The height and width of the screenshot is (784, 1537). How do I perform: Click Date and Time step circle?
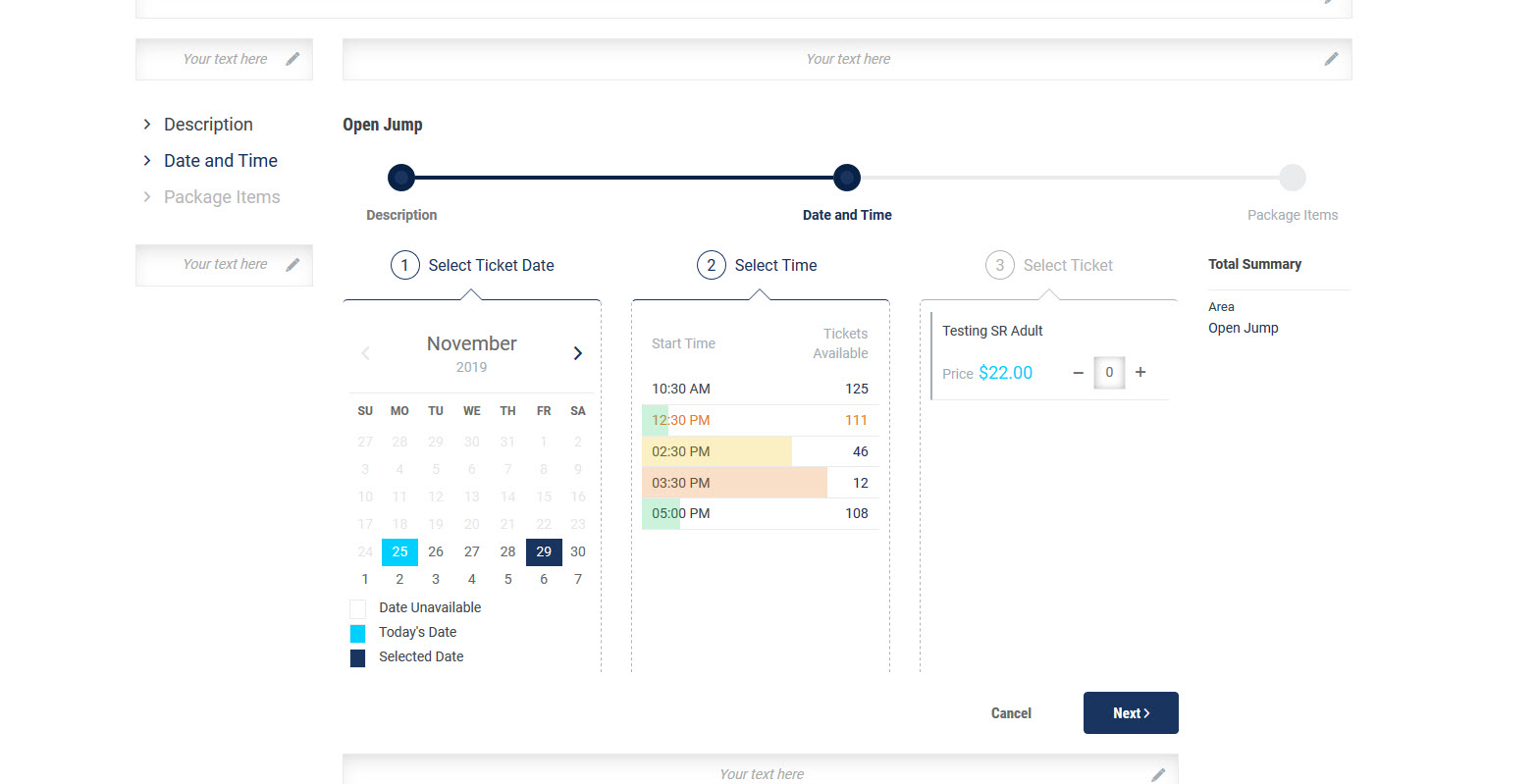click(847, 178)
